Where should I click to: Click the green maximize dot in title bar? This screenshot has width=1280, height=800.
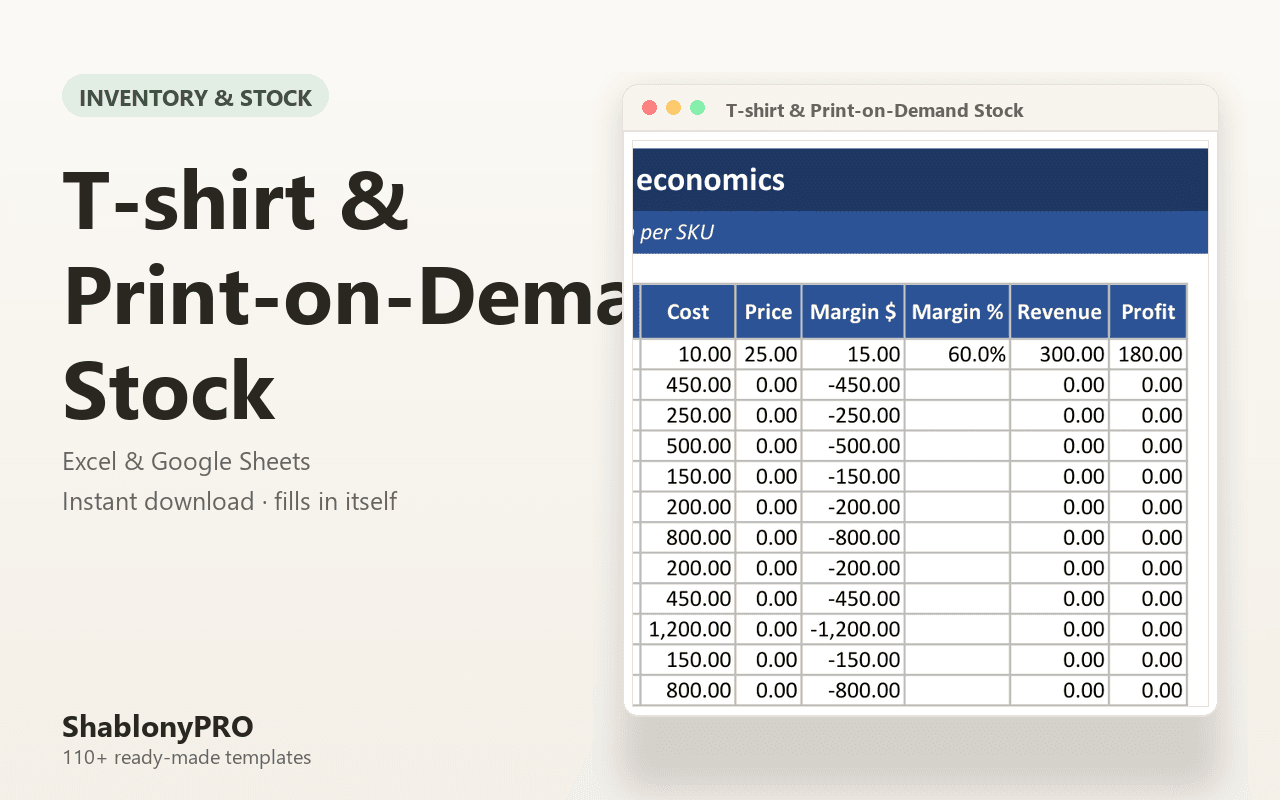click(x=698, y=108)
